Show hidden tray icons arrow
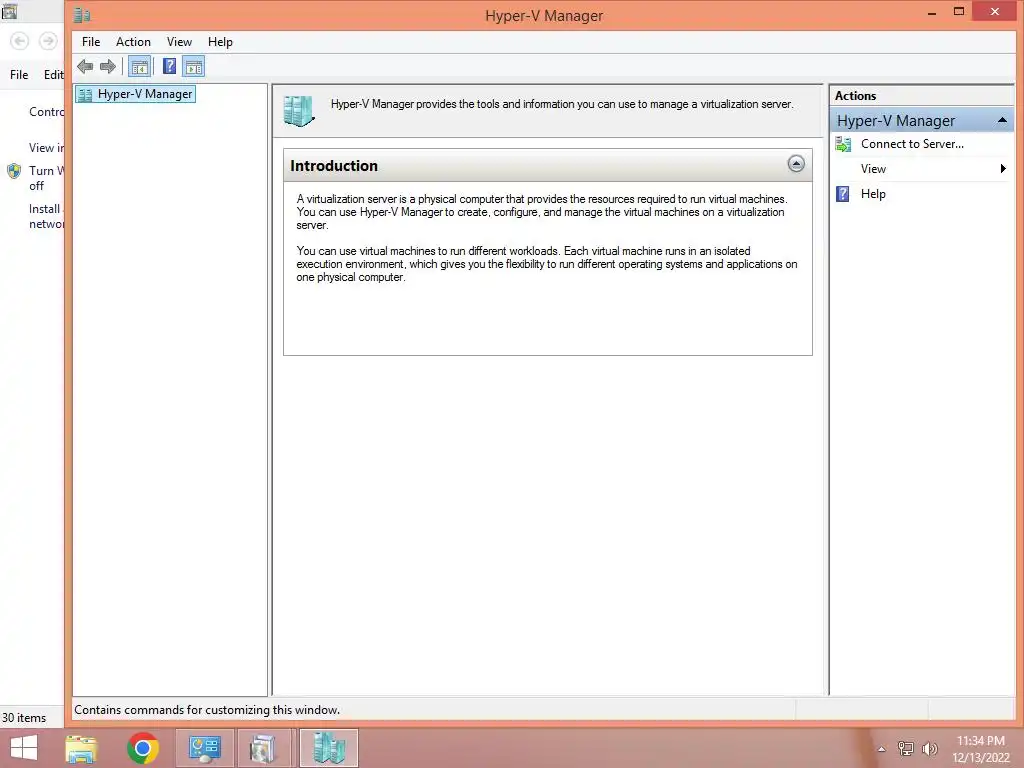The height and width of the screenshot is (768, 1024). [x=882, y=749]
